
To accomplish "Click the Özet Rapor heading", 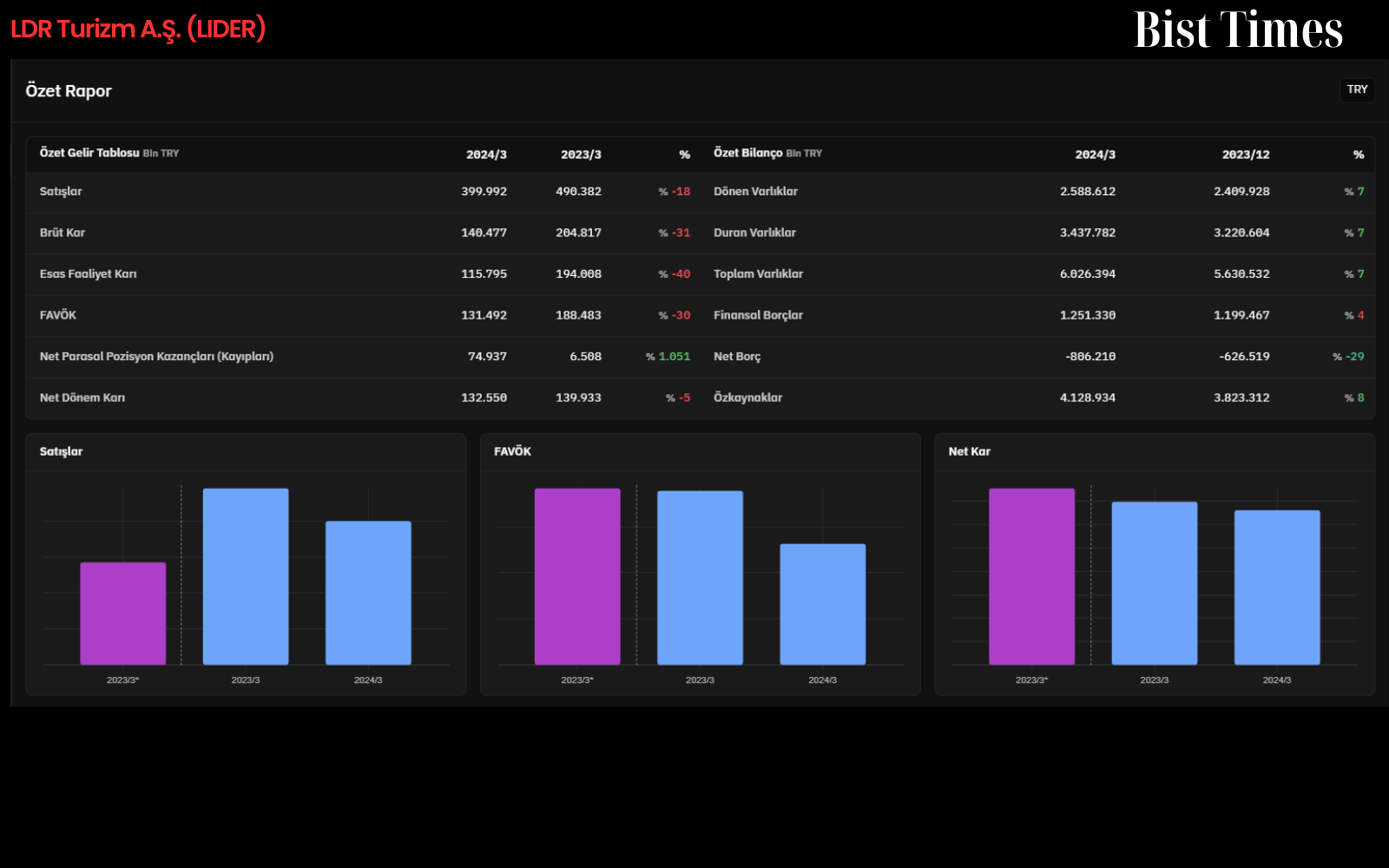I will pos(69,91).
